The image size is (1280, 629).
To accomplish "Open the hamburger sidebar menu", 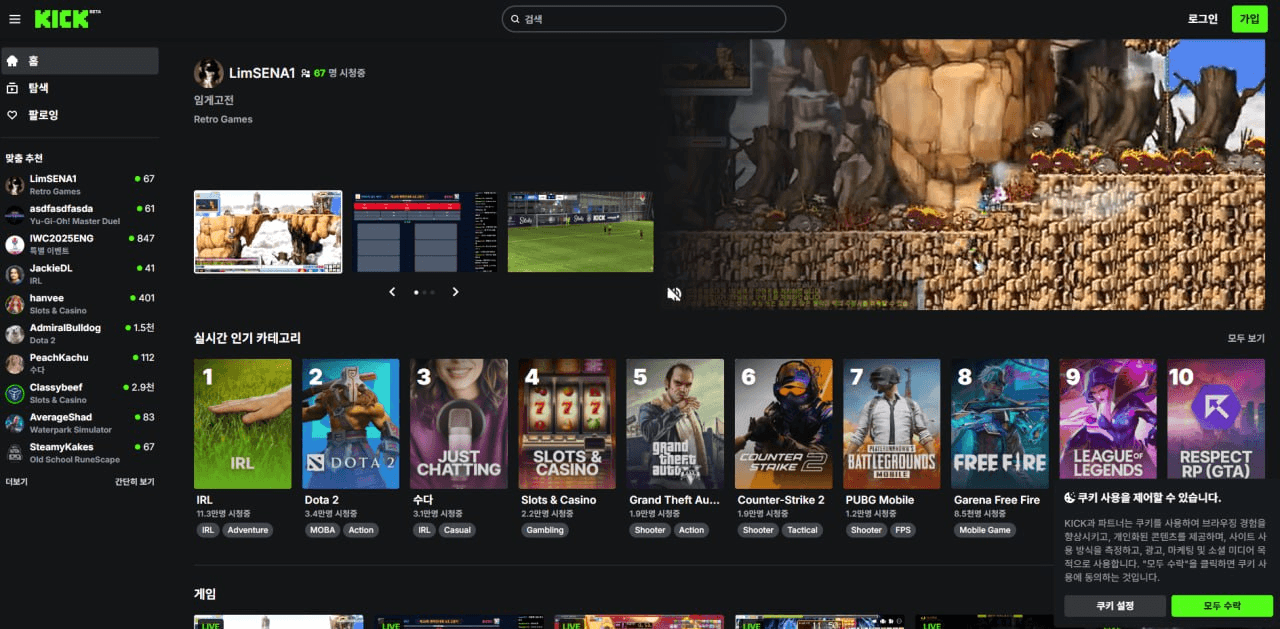I will click(x=14, y=19).
